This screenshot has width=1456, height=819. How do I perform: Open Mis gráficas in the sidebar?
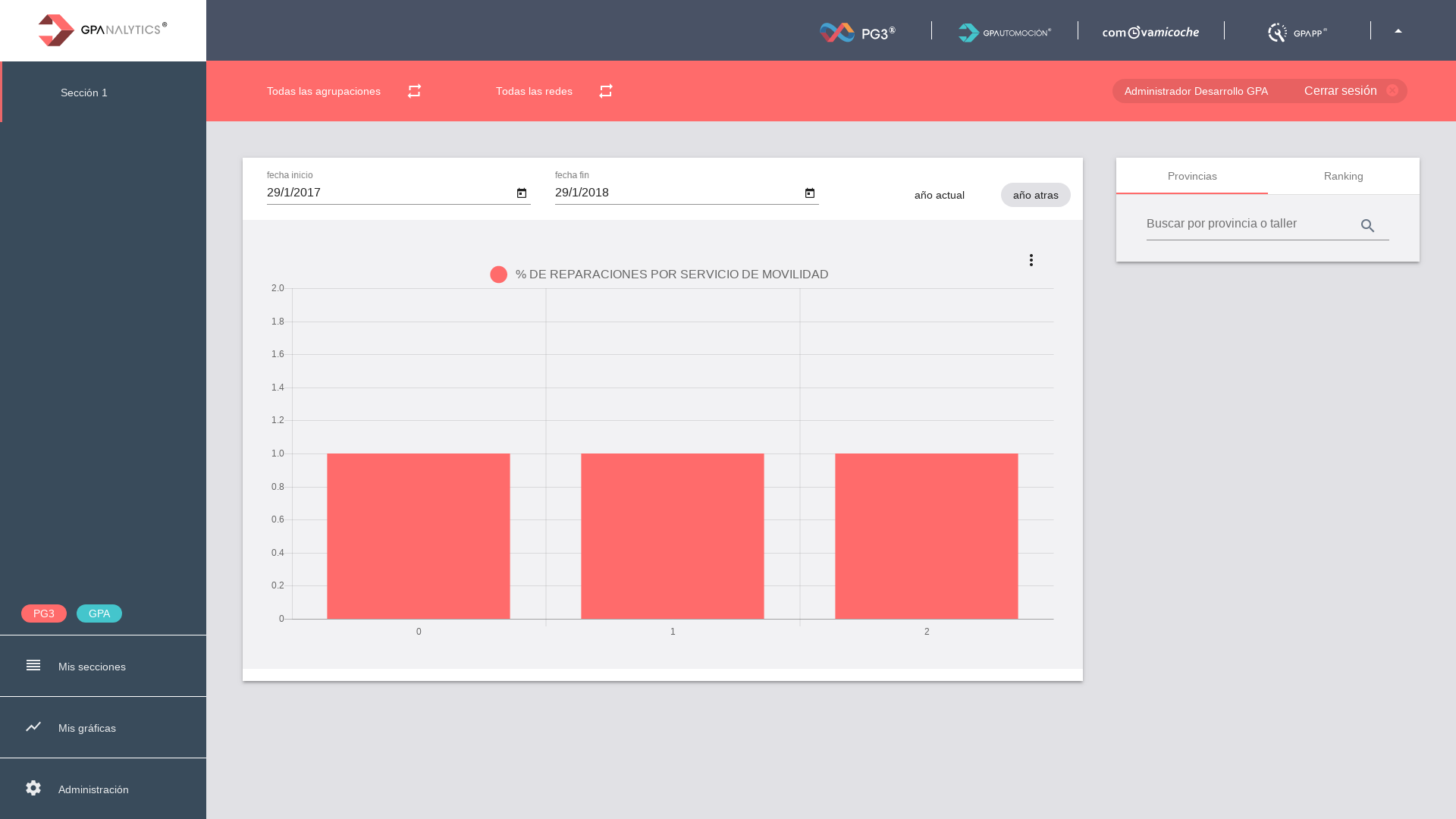tap(87, 728)
